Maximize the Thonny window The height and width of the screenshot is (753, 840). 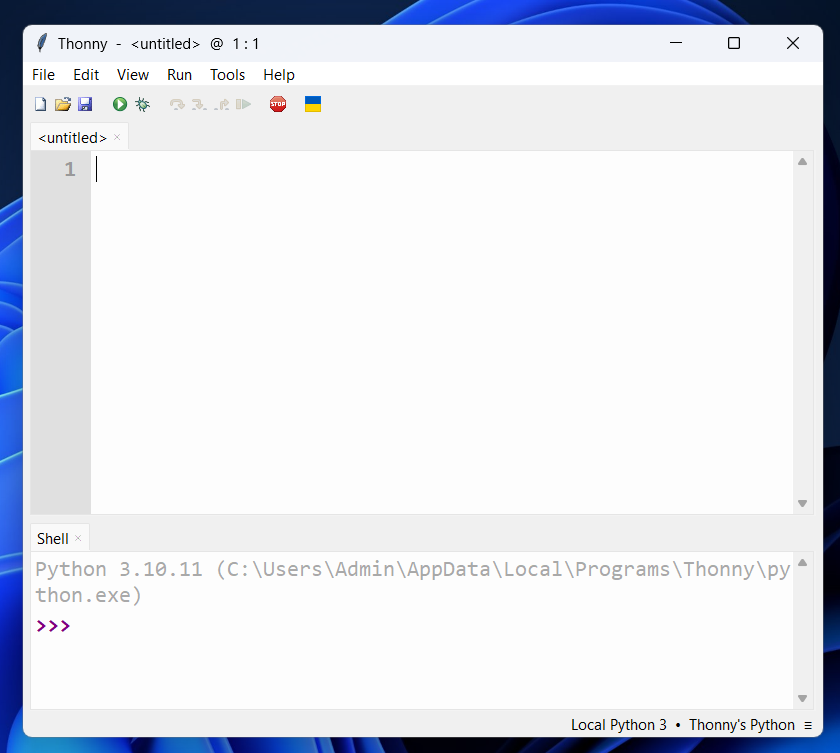pos(734,43)
